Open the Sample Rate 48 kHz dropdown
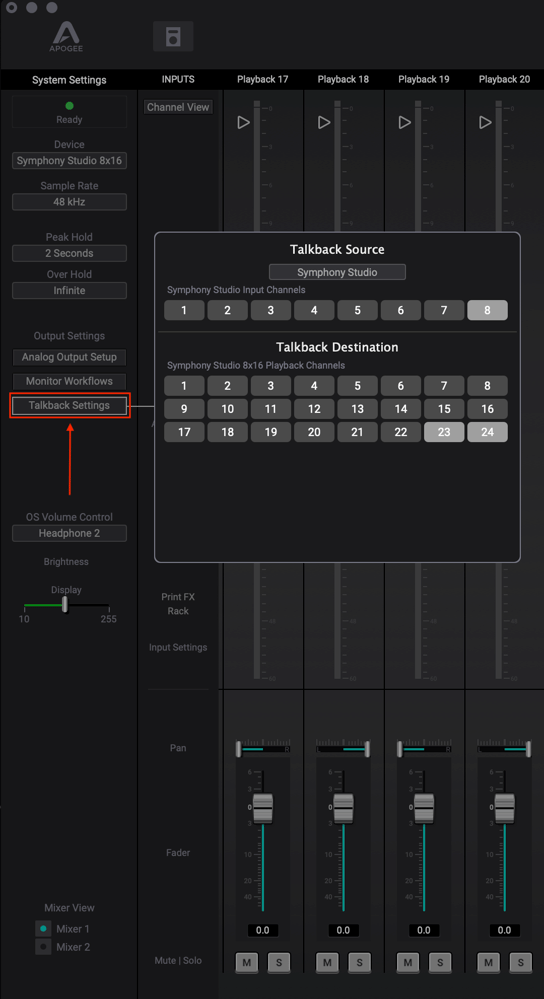This screenshot has width=544, height=999. (69, 202)
